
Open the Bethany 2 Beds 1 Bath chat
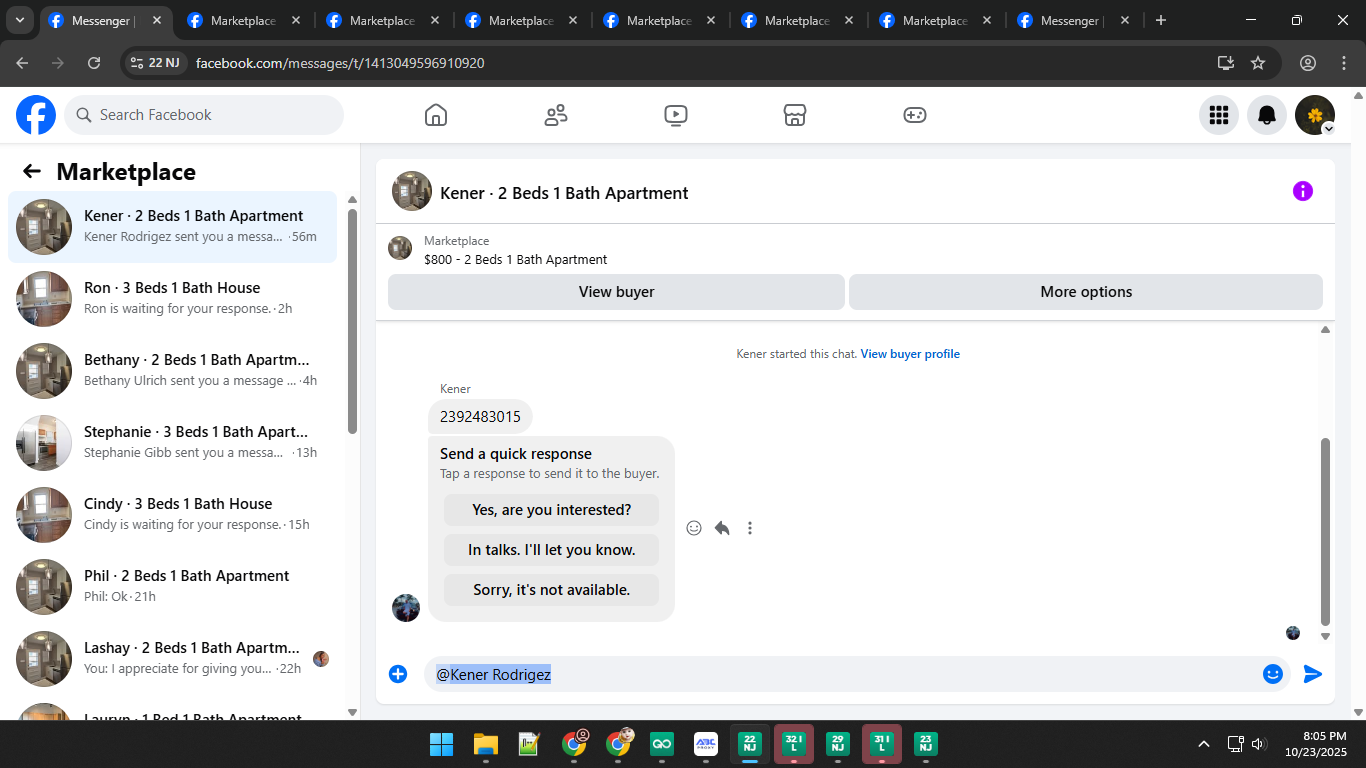pos(172,371)
